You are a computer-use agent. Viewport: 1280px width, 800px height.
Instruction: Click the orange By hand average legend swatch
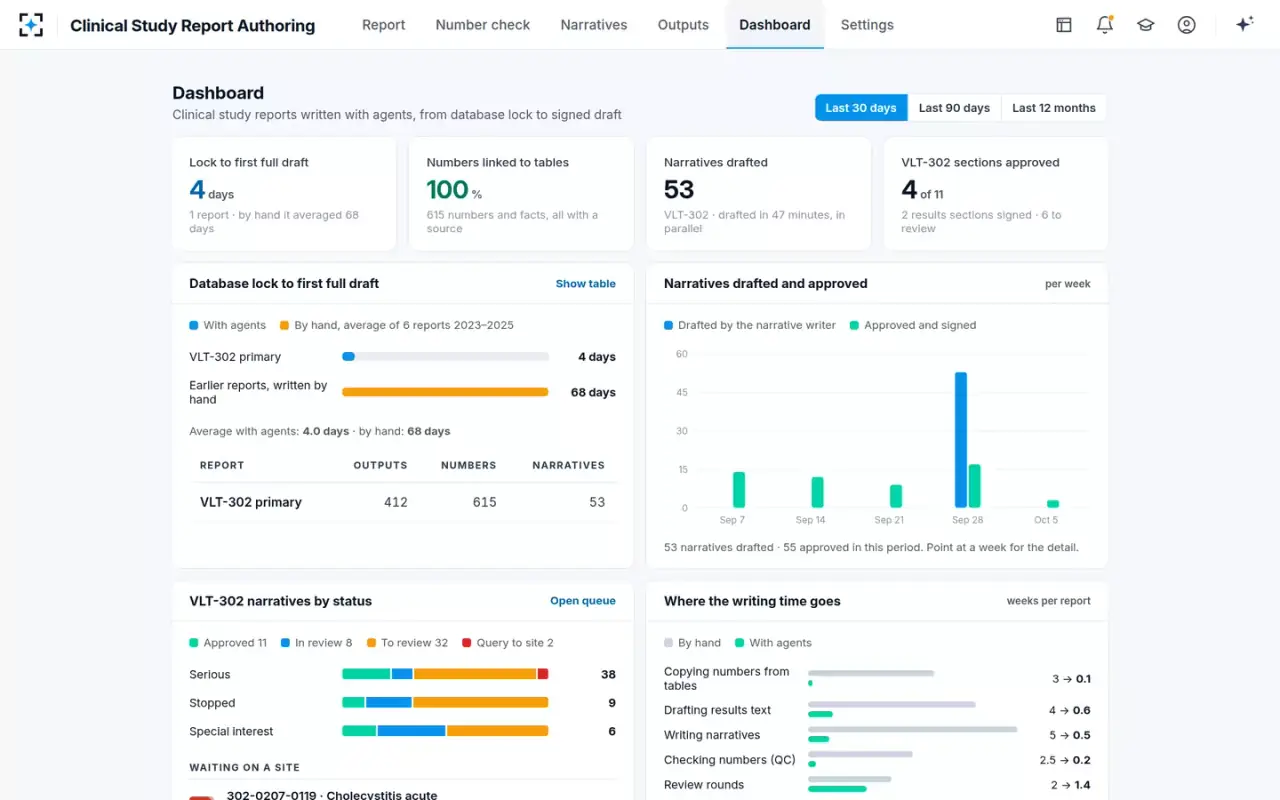click(x=285, y=325)
